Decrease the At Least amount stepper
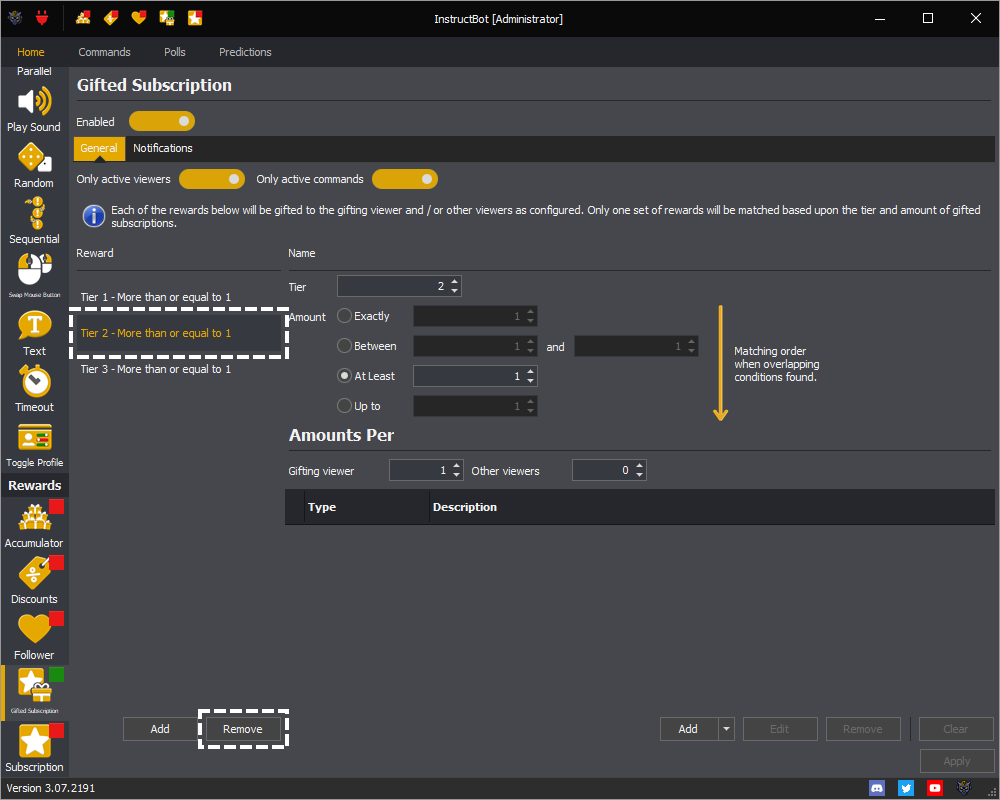This screenshot has width=1000, height=800. 531,381
